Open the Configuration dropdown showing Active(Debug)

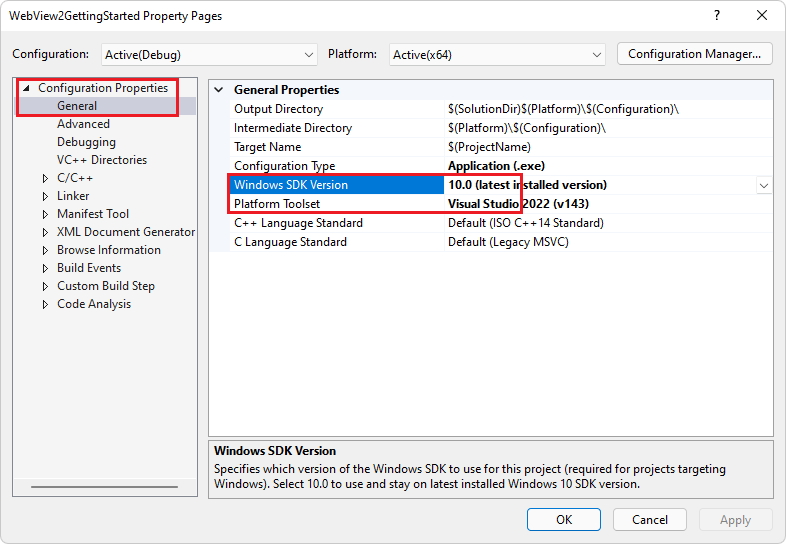(209, 55)
